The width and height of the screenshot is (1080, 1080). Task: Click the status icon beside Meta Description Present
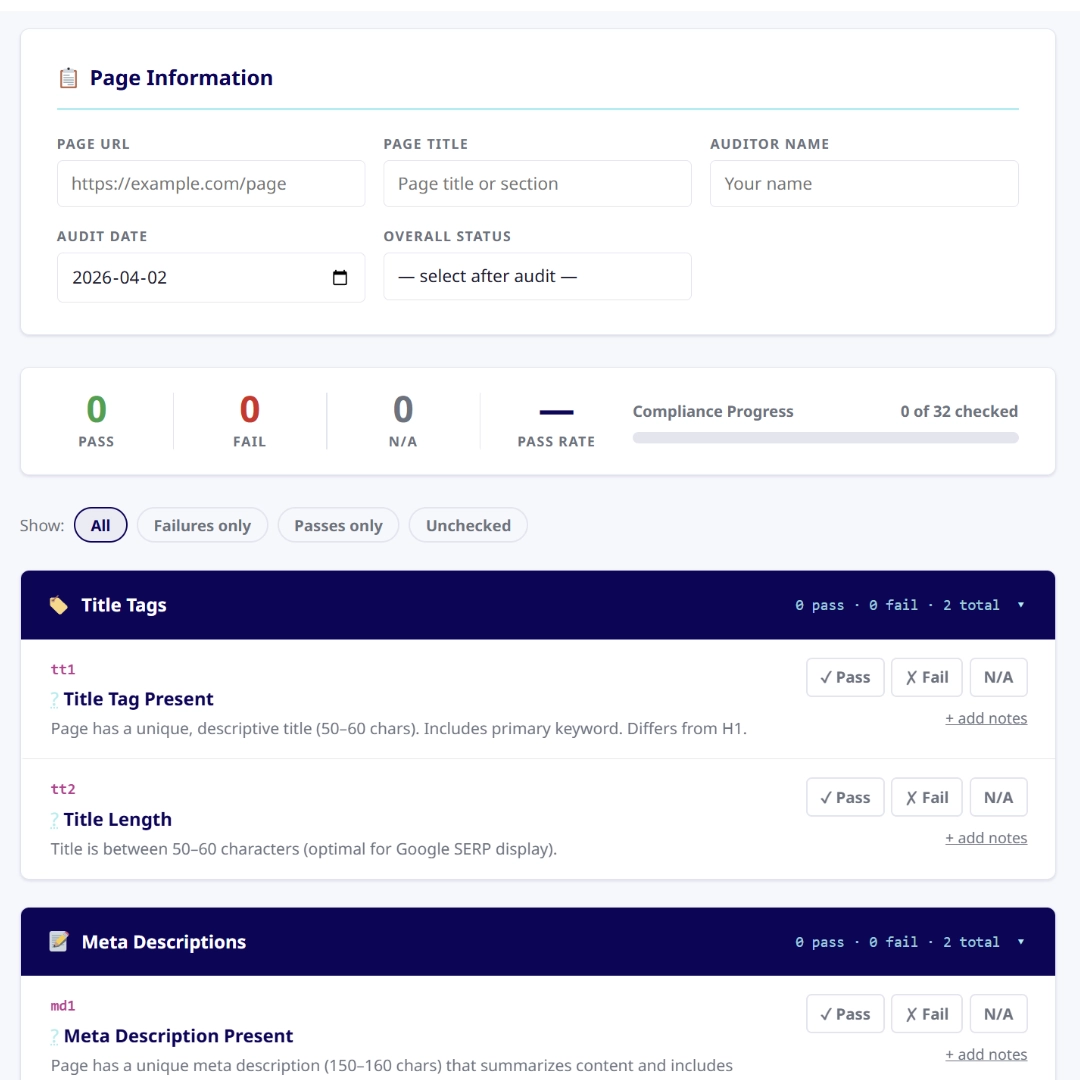tap(55, 1037)
